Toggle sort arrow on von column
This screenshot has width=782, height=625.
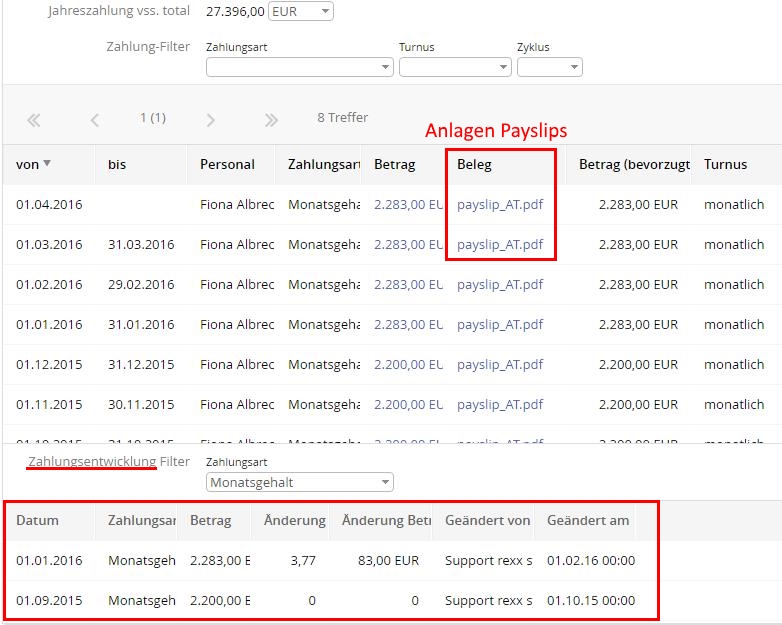tap(47, 164)
